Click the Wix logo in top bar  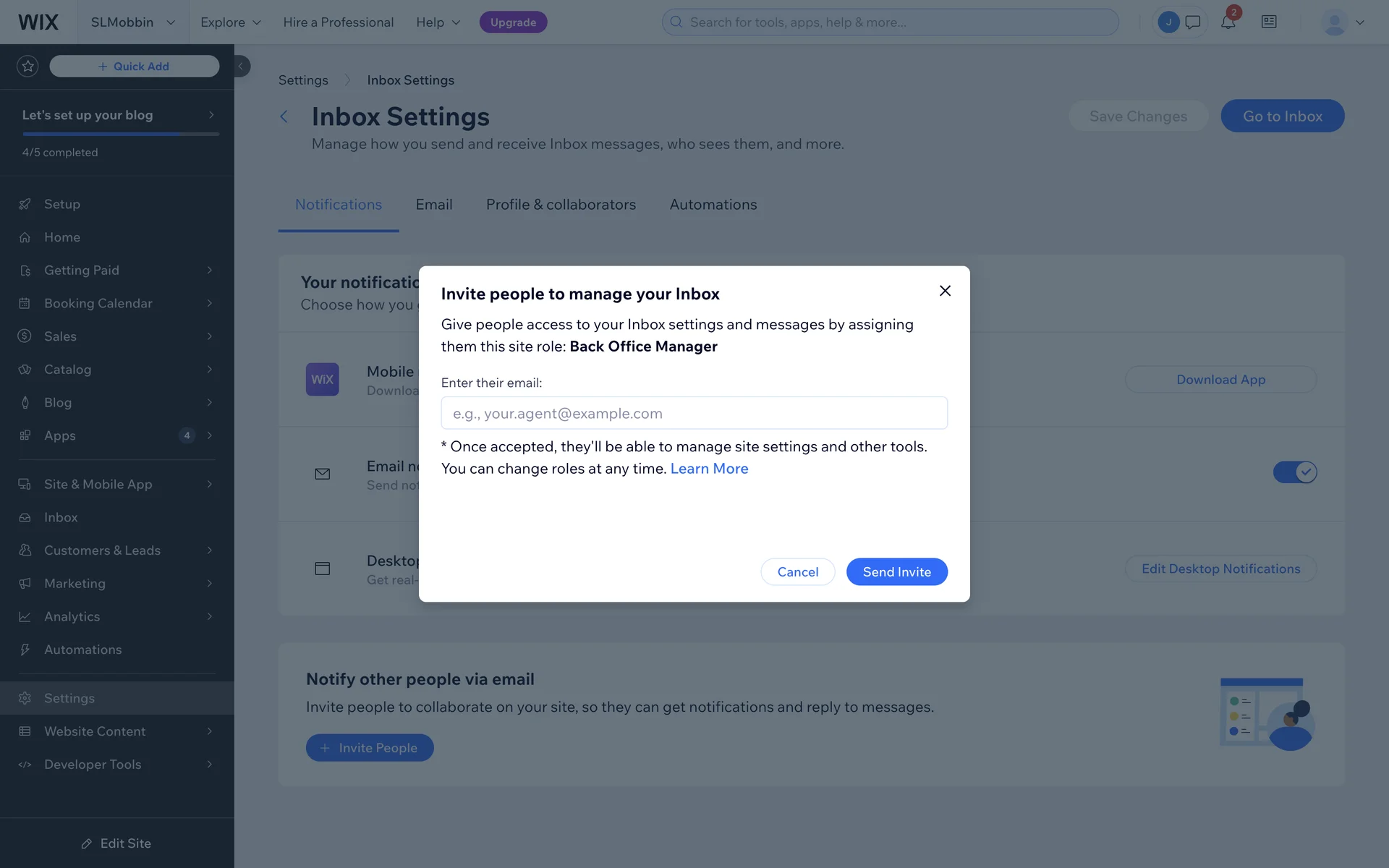click(x=38, y=22)
